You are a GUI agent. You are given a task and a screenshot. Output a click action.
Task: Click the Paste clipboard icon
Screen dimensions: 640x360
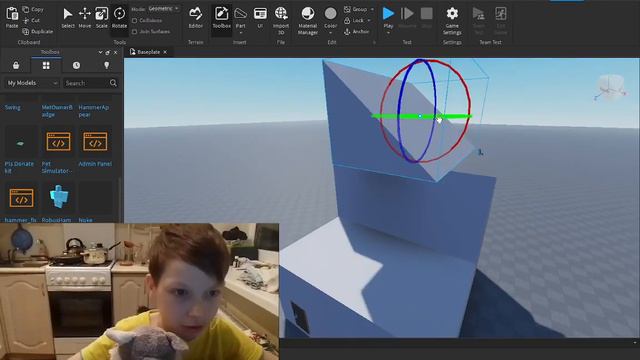tap(12, 14)
